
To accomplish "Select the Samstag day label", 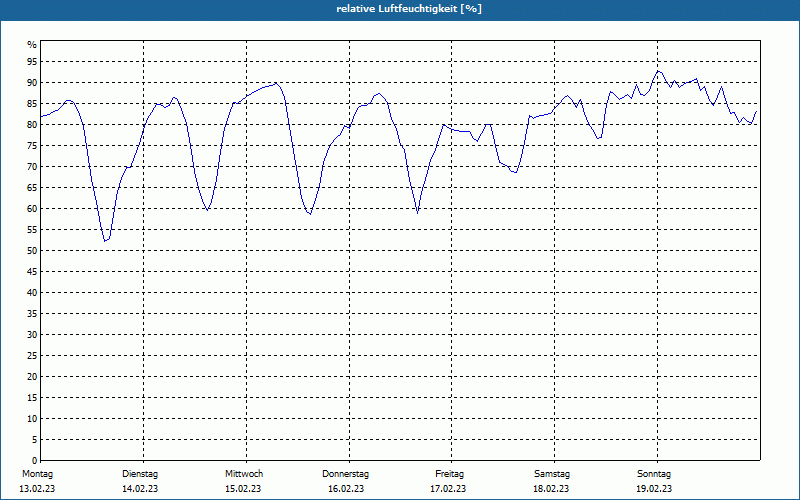I will click(552, 474).
